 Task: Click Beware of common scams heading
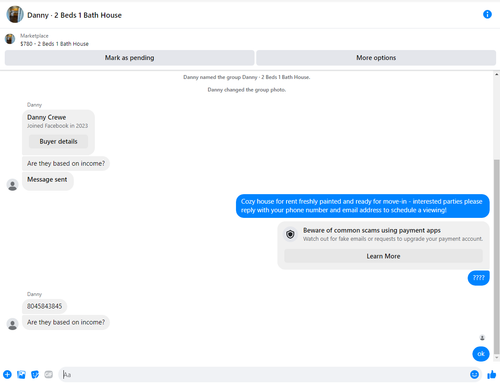click(372, 230)
